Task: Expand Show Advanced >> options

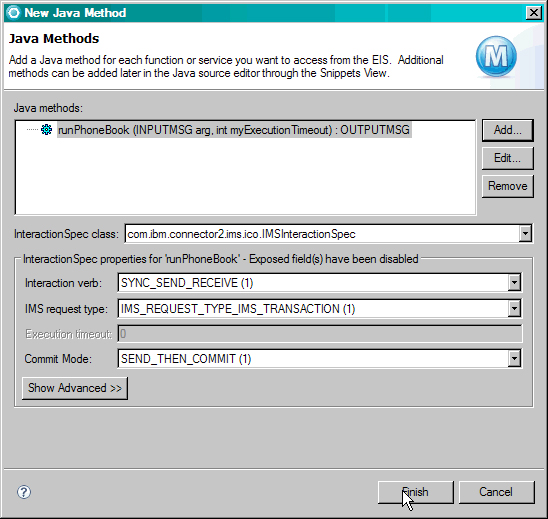Action: pos(75,388)
